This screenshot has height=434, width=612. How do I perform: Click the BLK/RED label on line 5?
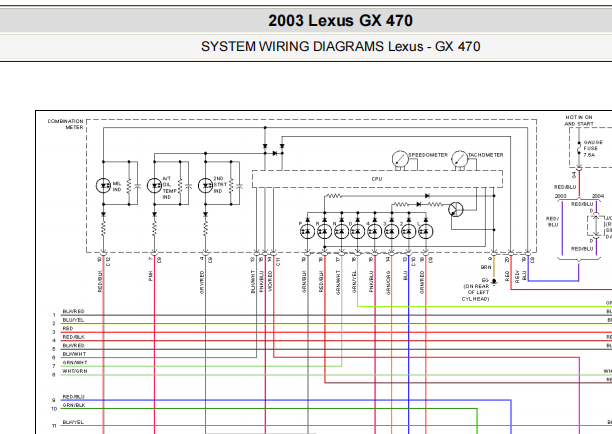(x=73, y=346)
